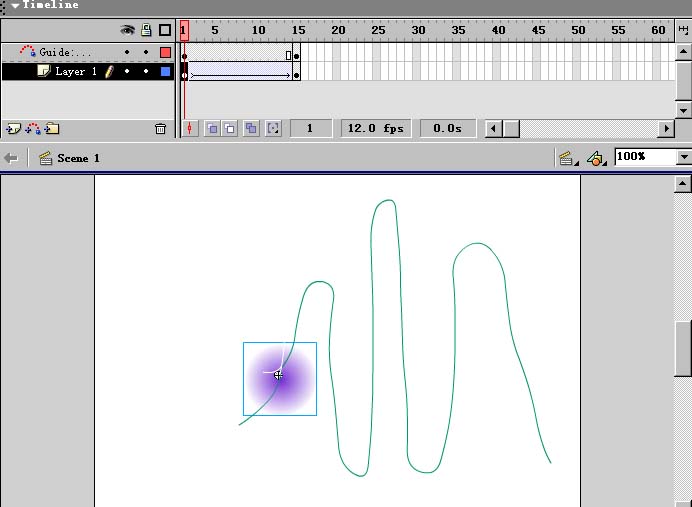Click the Layer 1 page icon

[44, 71]
